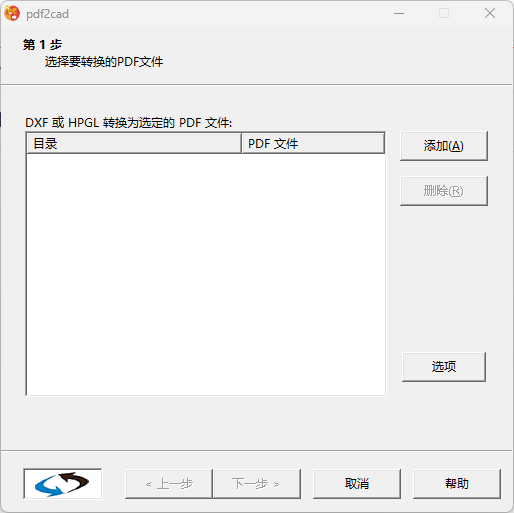Sort by the PDF 文件 column header
514x513 pixels.
click(x=313, y=144)
